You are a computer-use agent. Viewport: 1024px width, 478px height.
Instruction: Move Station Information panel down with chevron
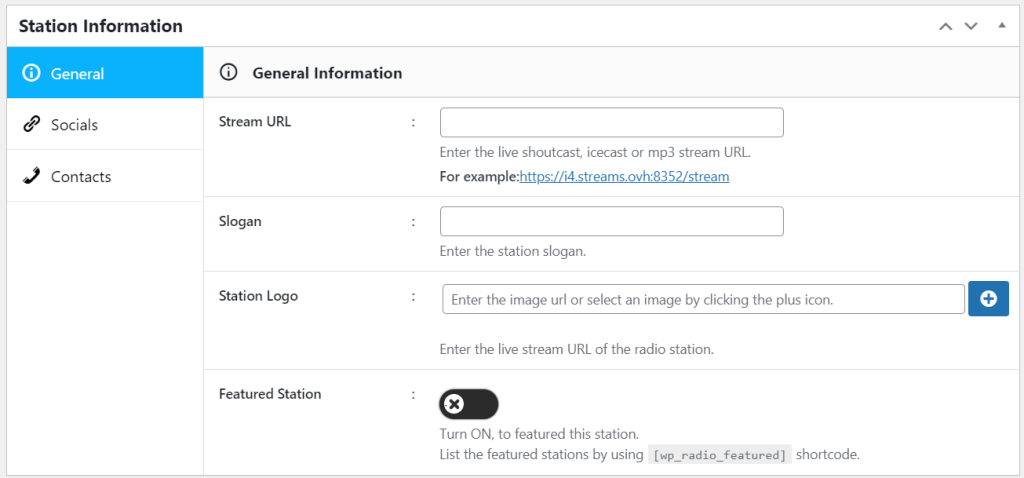(x=972, y=27)
